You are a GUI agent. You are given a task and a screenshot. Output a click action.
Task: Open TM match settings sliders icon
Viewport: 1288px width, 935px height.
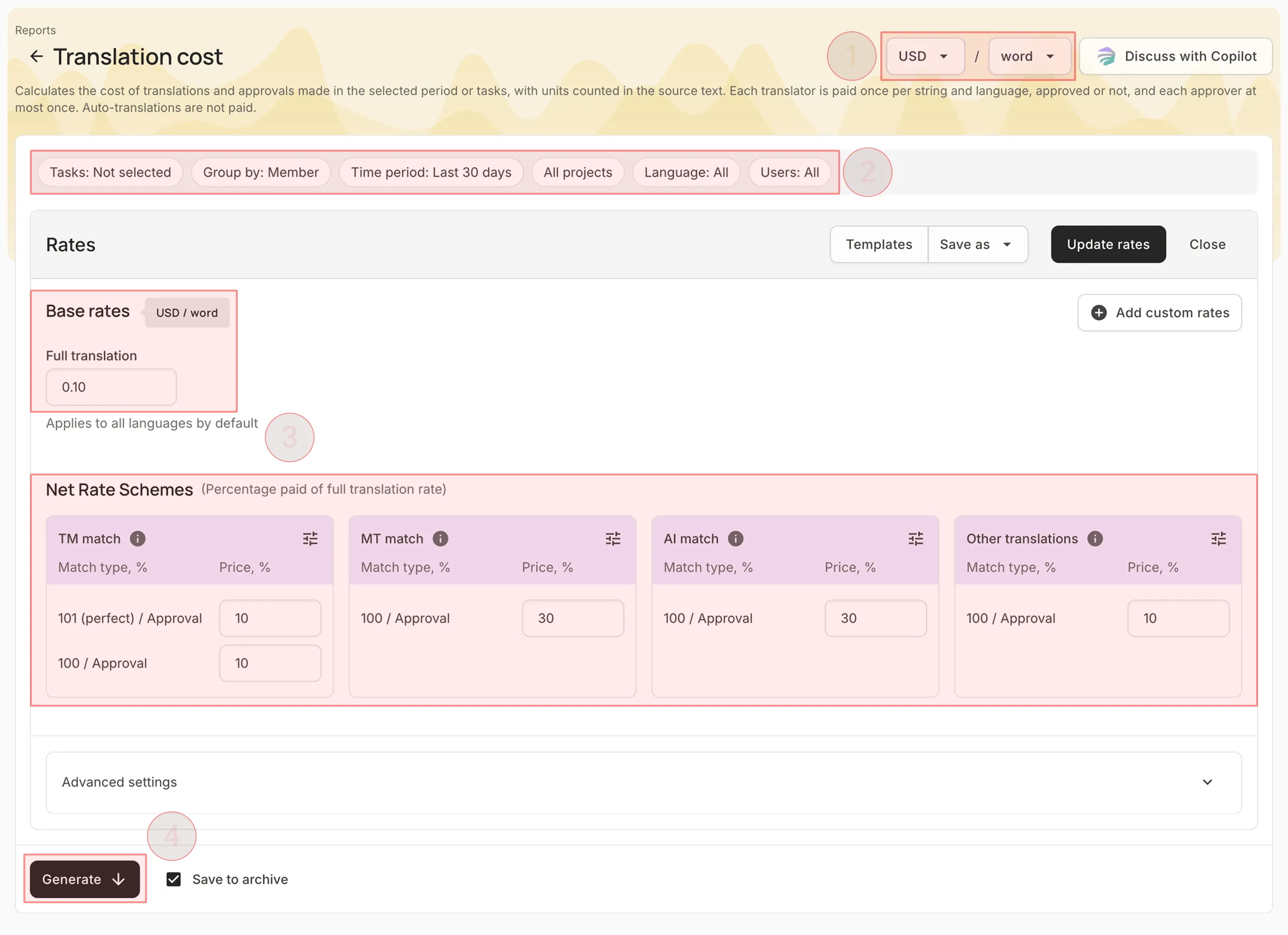[310, 538]
